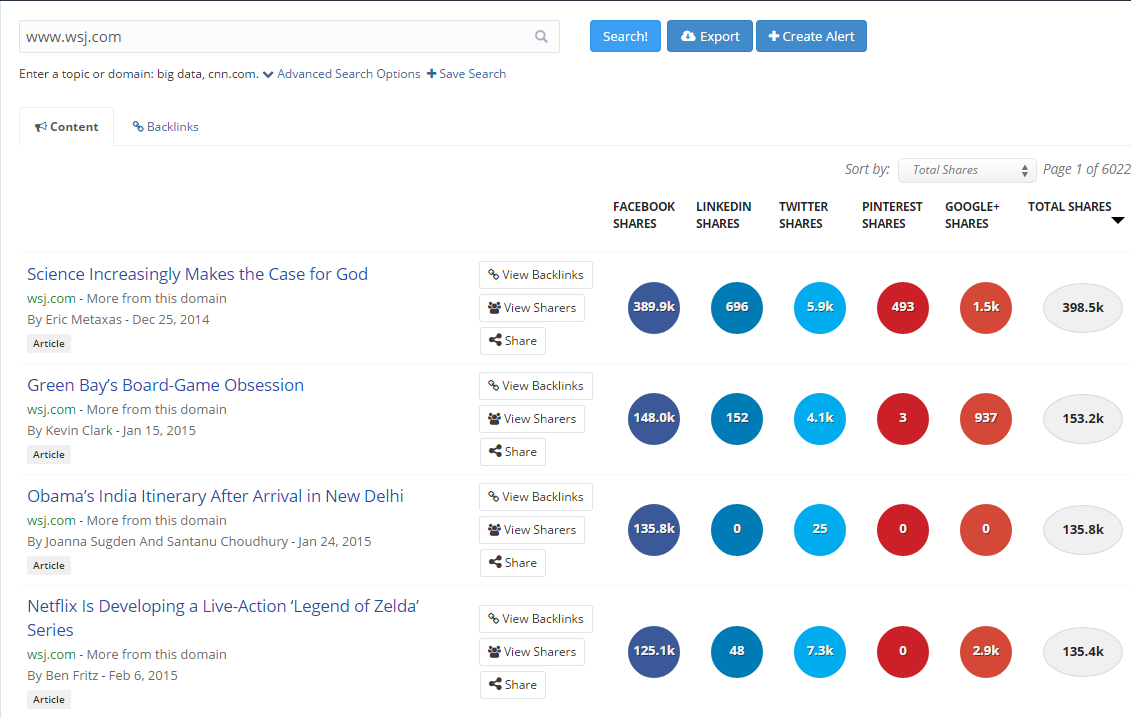
Task: Sort by the Facebook Shares column header
Action: click(643, 215)
